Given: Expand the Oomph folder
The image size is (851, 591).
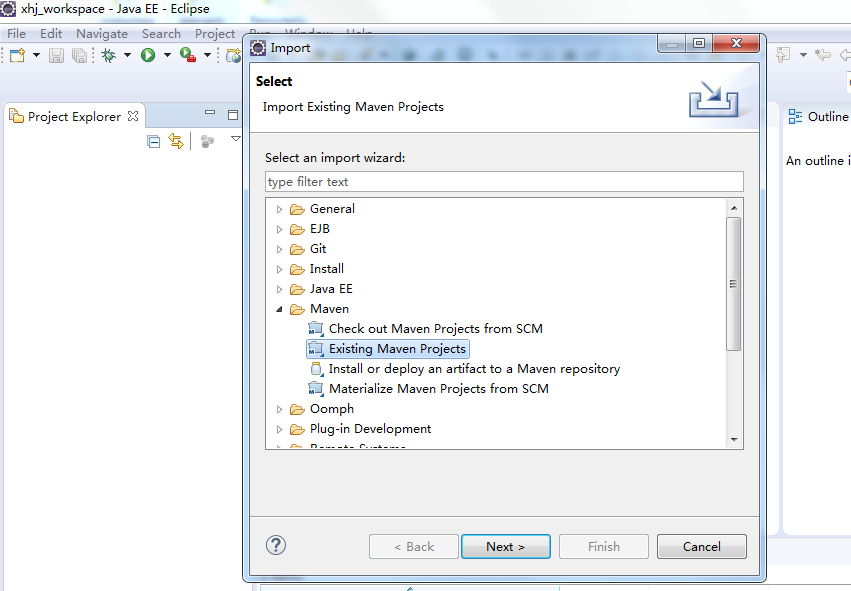Looking at the screenshot, I should [280, 409].
